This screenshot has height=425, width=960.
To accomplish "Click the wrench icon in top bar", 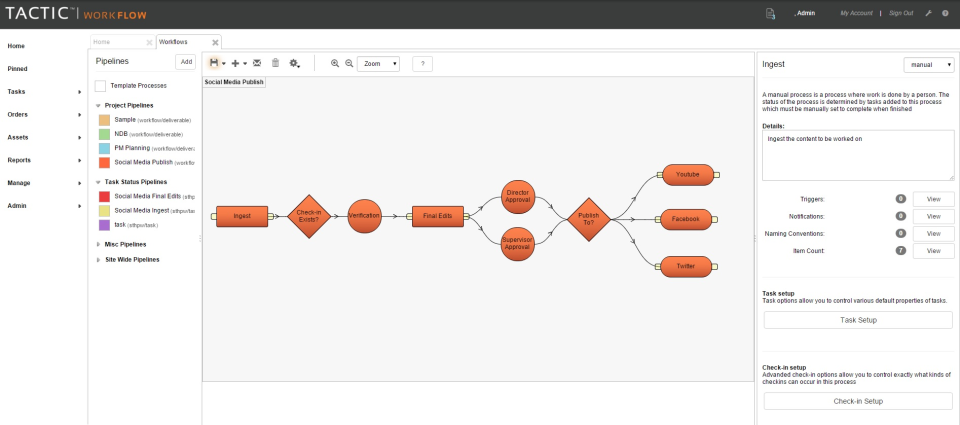I will pyautogui.click(x=928, y=13).
